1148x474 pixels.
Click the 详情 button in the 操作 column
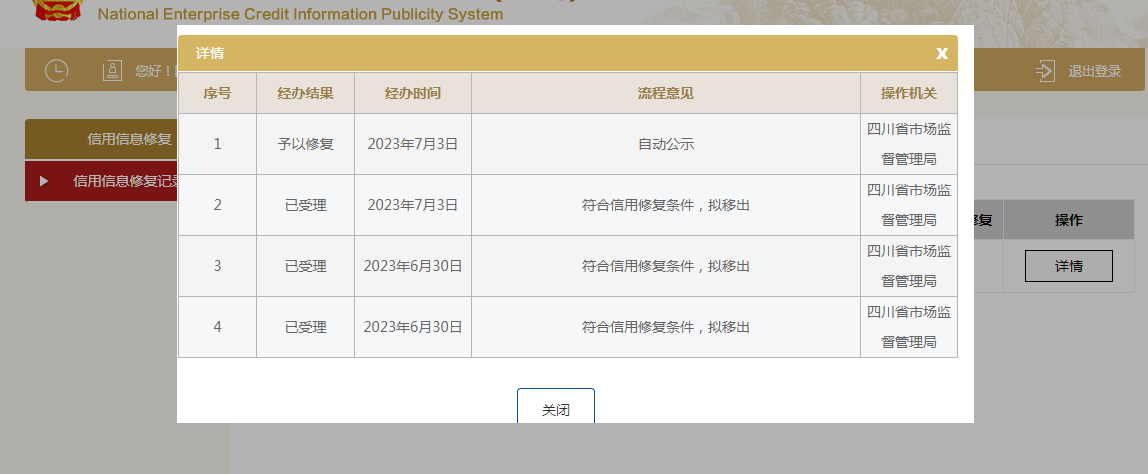[1068, 266]
